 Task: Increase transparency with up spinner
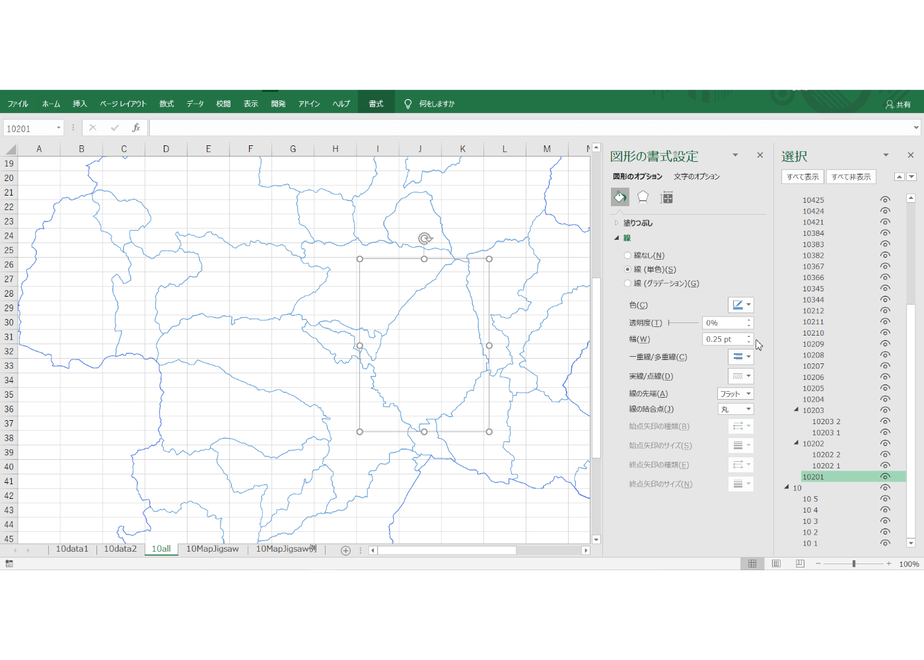(x=749, y=320)
